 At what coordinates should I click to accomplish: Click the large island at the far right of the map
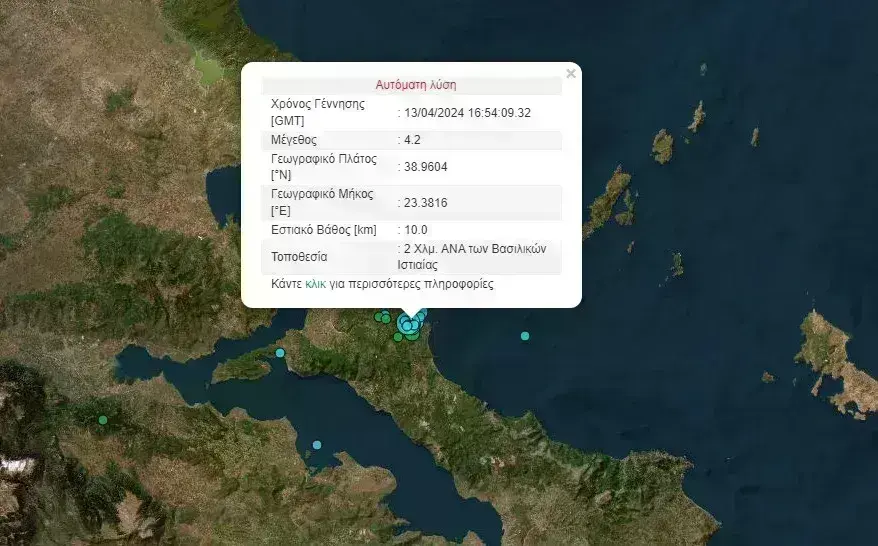click(x=830, y=360)
